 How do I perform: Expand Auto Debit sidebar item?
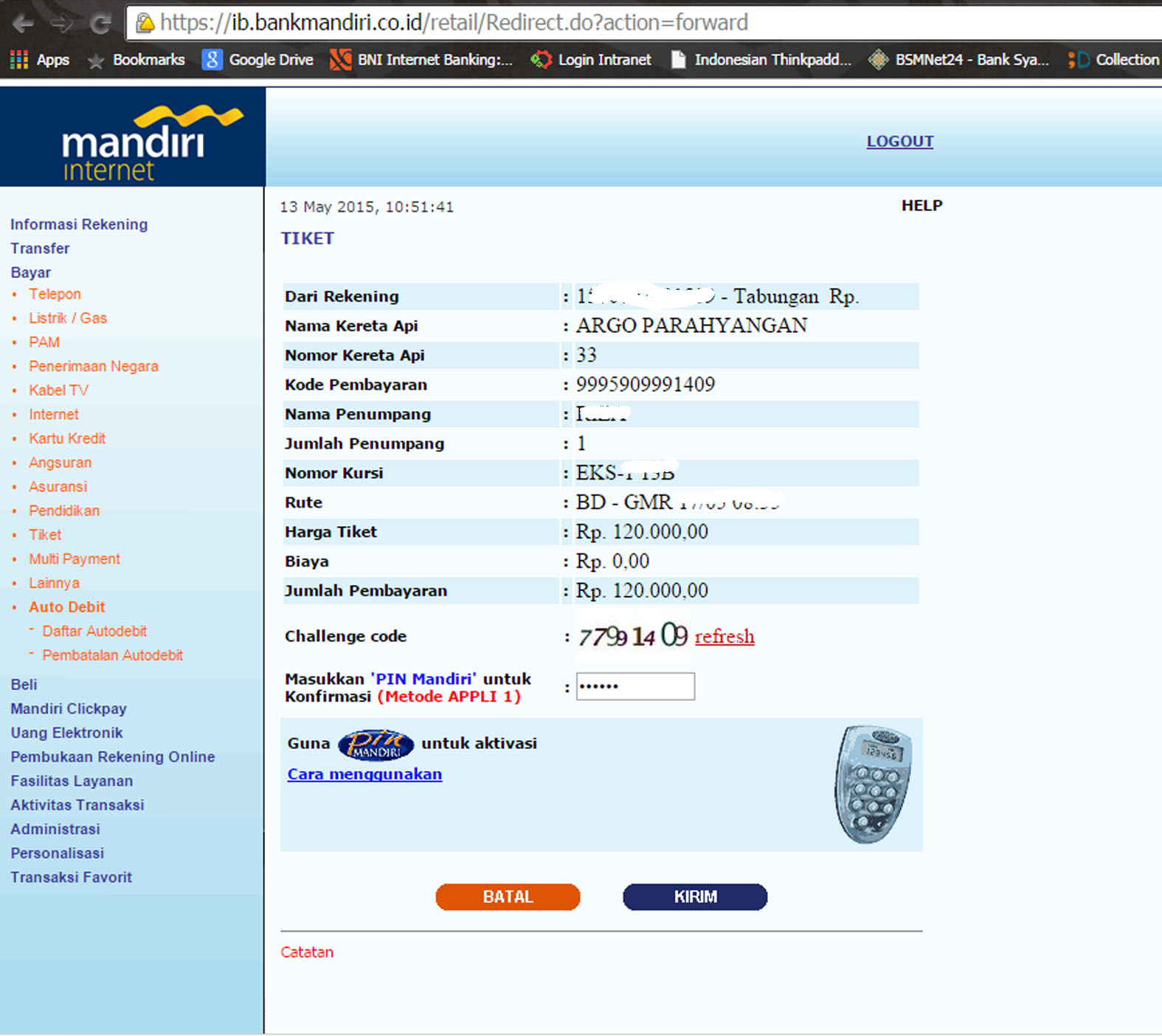67,607
